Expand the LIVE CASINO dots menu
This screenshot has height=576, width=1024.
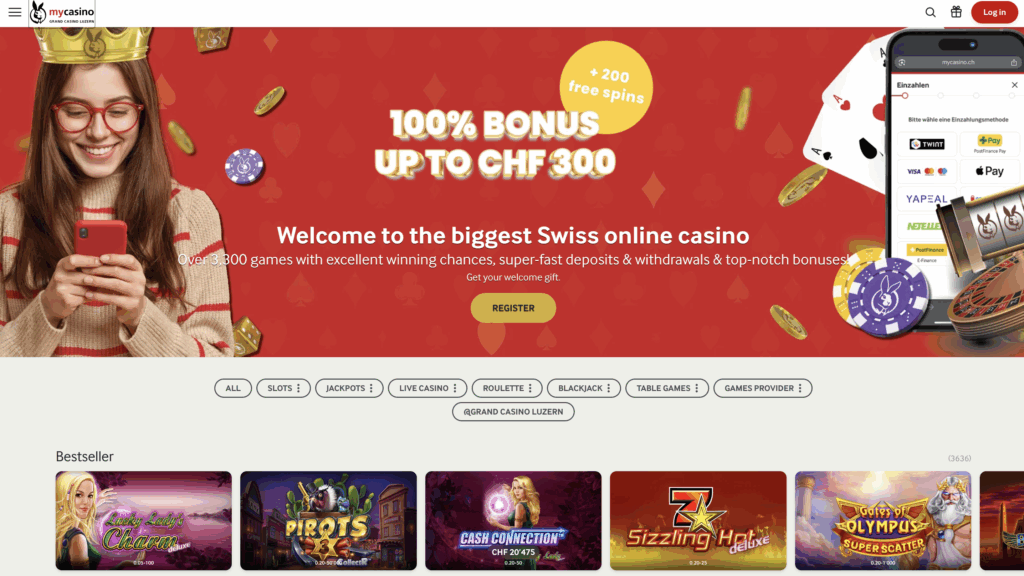coord(455,388)
